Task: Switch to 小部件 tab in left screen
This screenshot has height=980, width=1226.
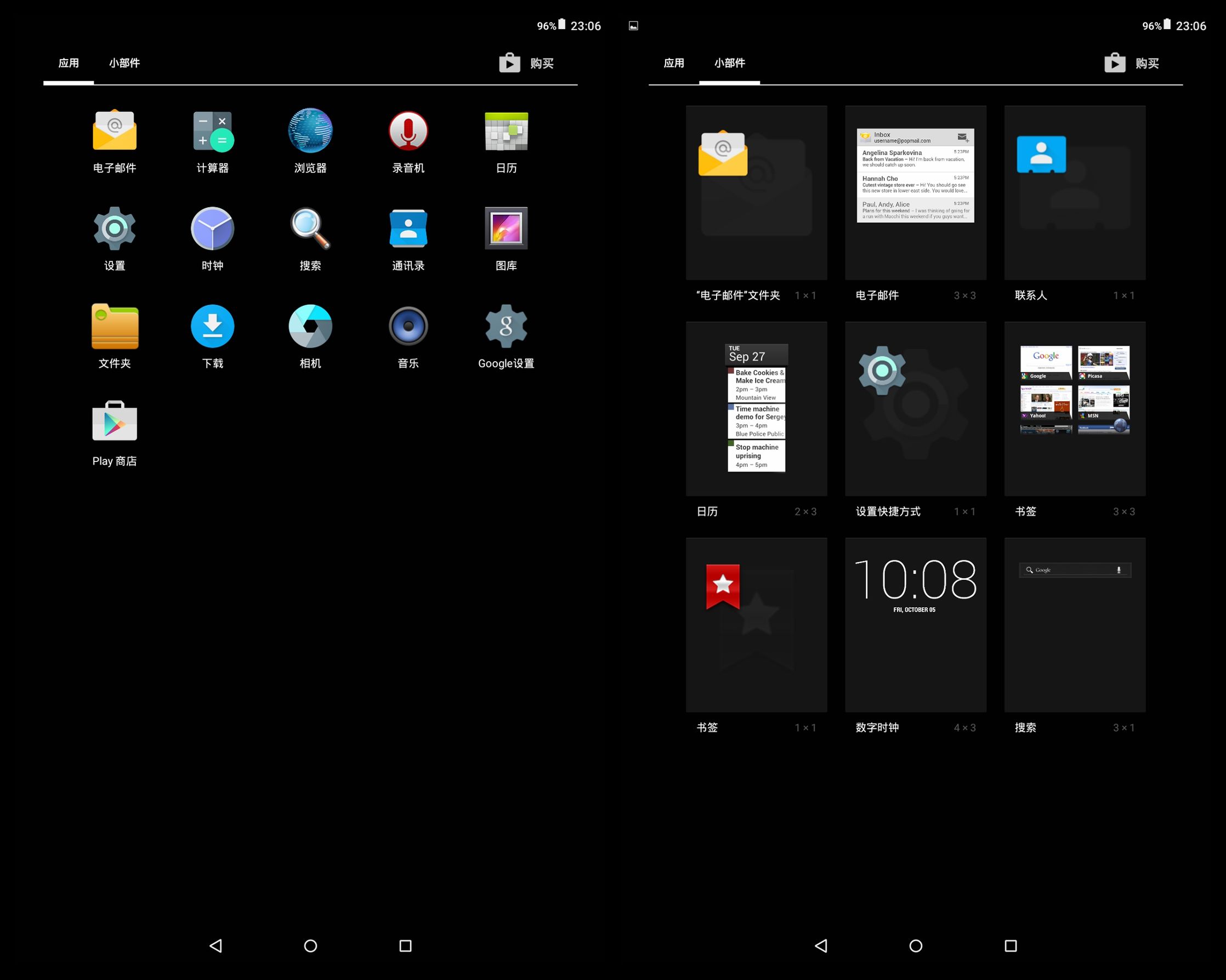Action: (124, 63)
